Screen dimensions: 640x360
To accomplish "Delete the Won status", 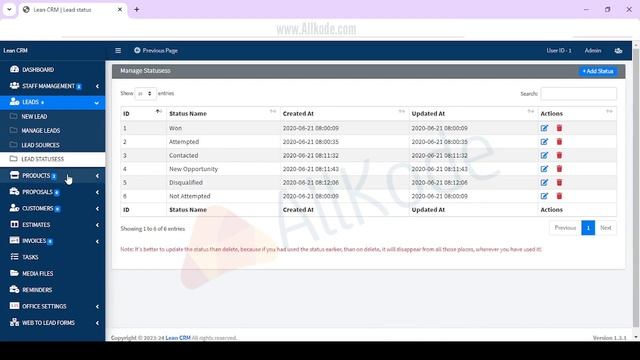I will 559,128.
